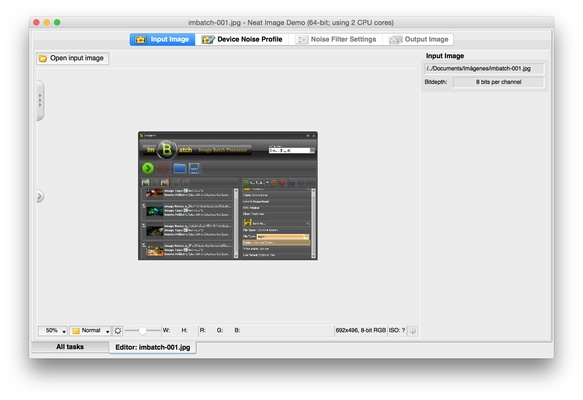Image resolution: width=583 pixels, height=400 pixels.
Task: Click the H: height readout label
Action: point(184,330)
